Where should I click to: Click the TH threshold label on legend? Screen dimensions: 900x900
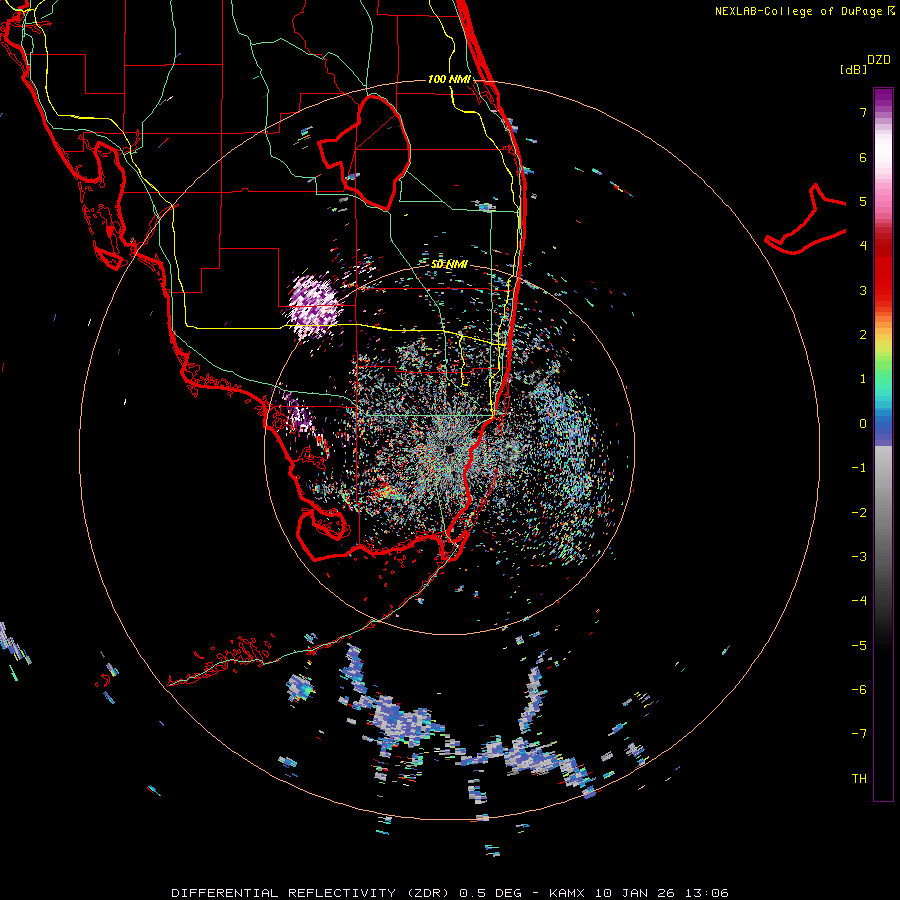point(859,779)
